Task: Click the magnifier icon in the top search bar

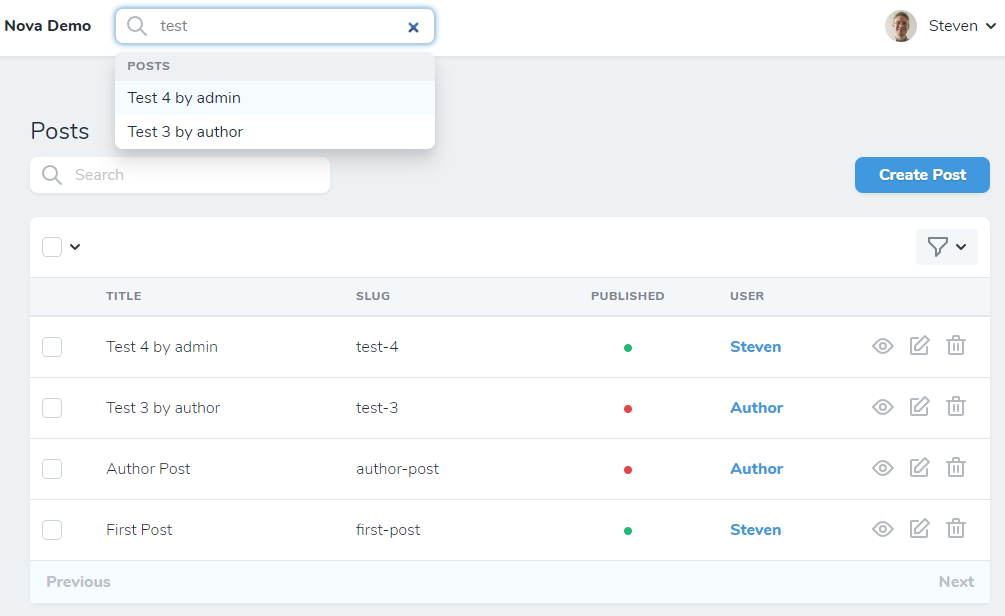Action: click(x=136, y=26)
